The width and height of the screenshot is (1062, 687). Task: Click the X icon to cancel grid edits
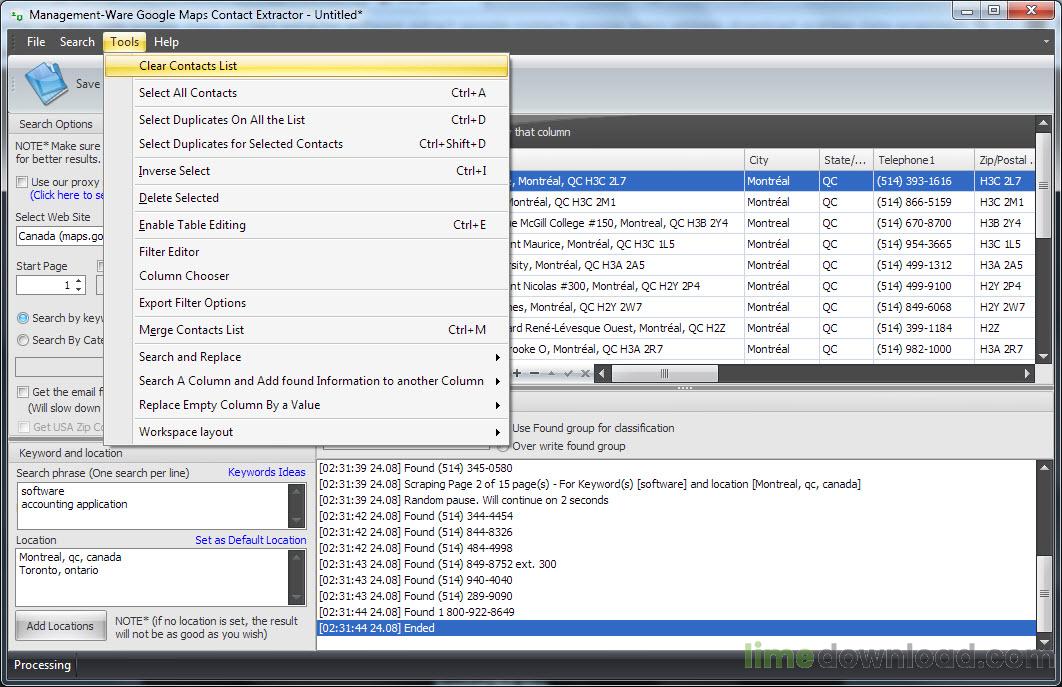(x=585, y=373)
